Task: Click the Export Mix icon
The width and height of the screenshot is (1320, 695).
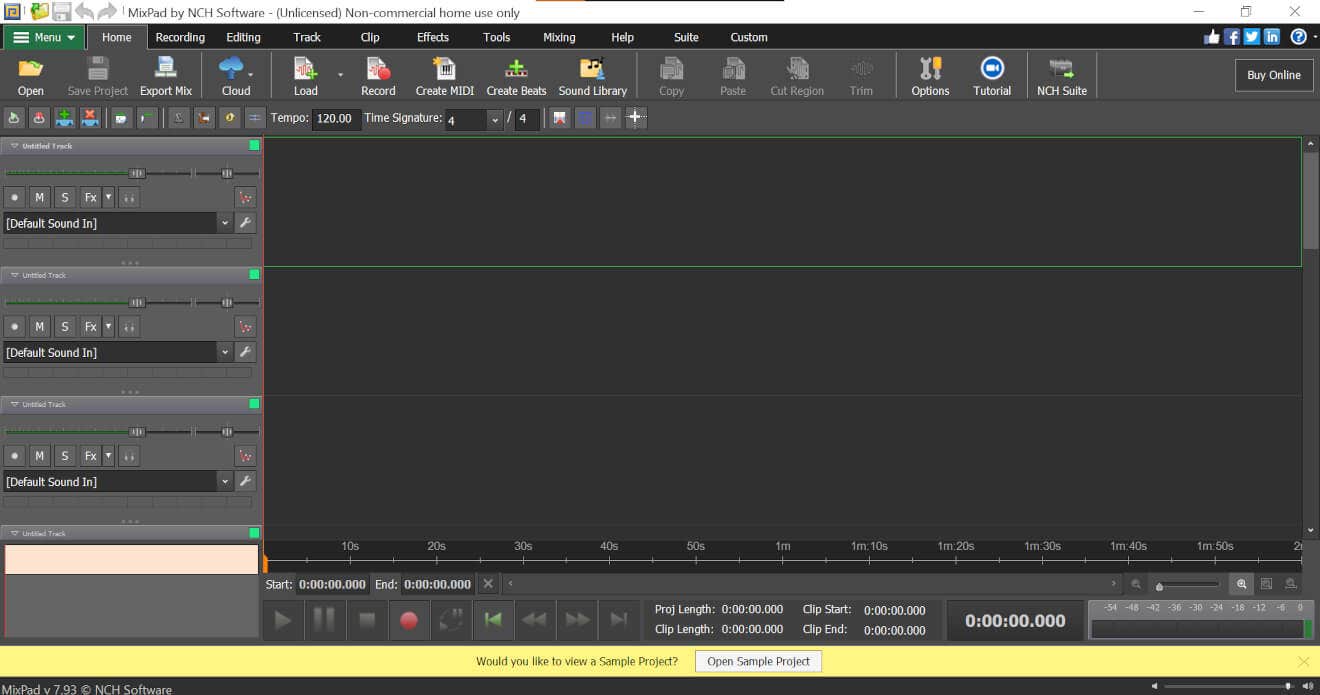Action: 166,76
